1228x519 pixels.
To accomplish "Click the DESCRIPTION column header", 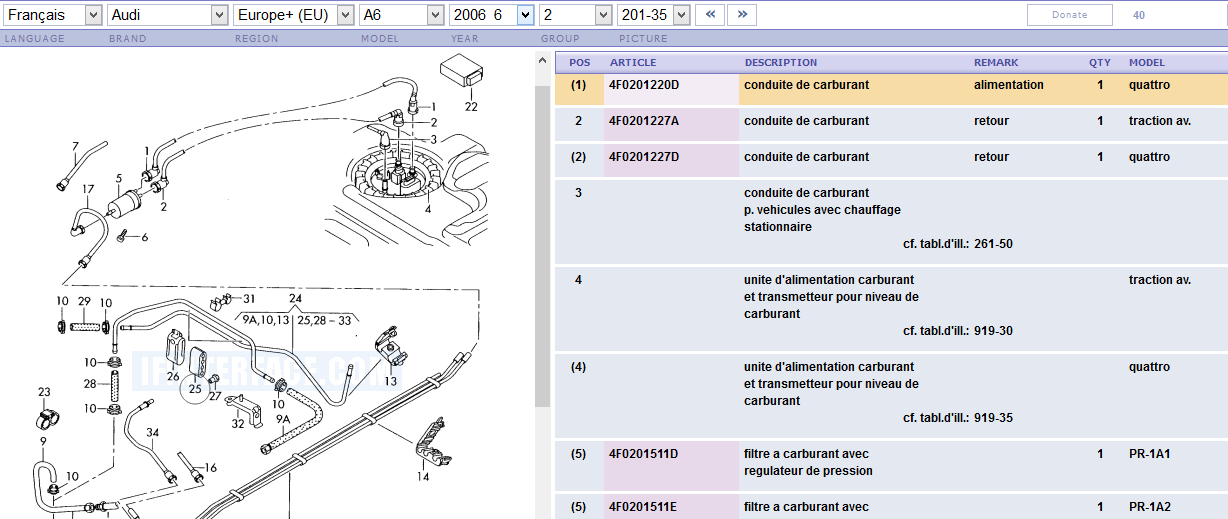I will click(x=781, y=63).
